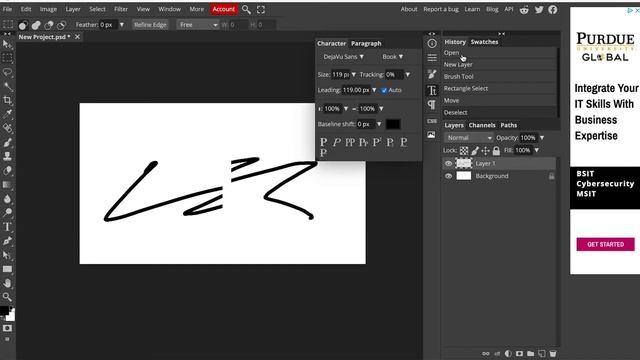Open the Info panel icon
The height and width of the screenshot is (360, 640).
432,43
